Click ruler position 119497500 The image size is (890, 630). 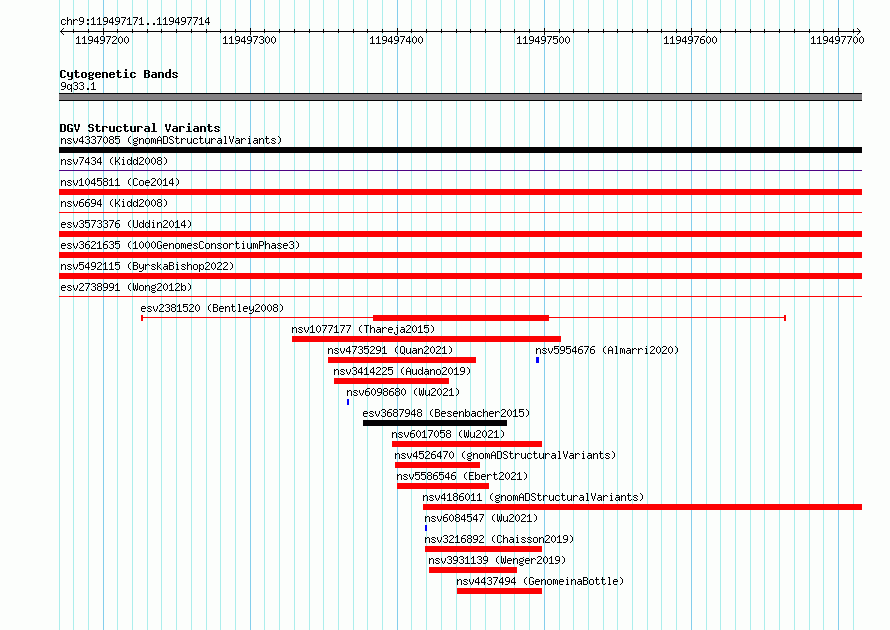(x=544, y=40)
